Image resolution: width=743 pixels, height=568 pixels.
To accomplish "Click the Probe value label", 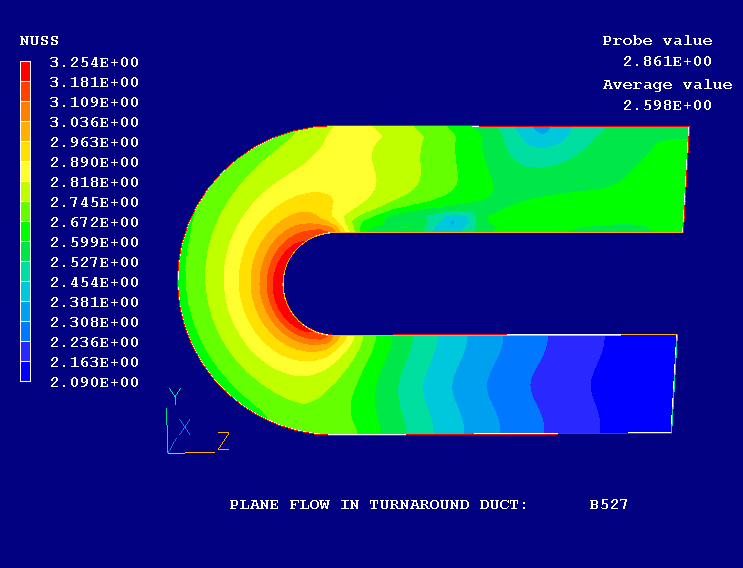I will click(x=657, y=41).
